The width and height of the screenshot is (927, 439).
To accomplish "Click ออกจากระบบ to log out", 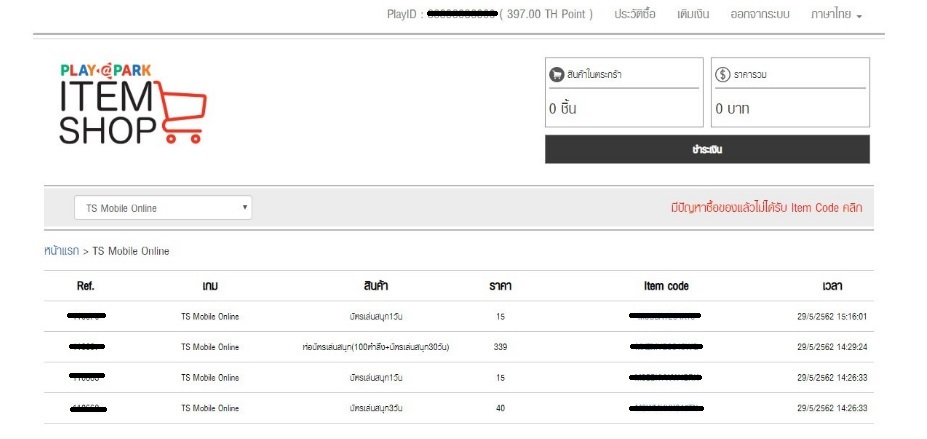I will (x=760, y=15).
